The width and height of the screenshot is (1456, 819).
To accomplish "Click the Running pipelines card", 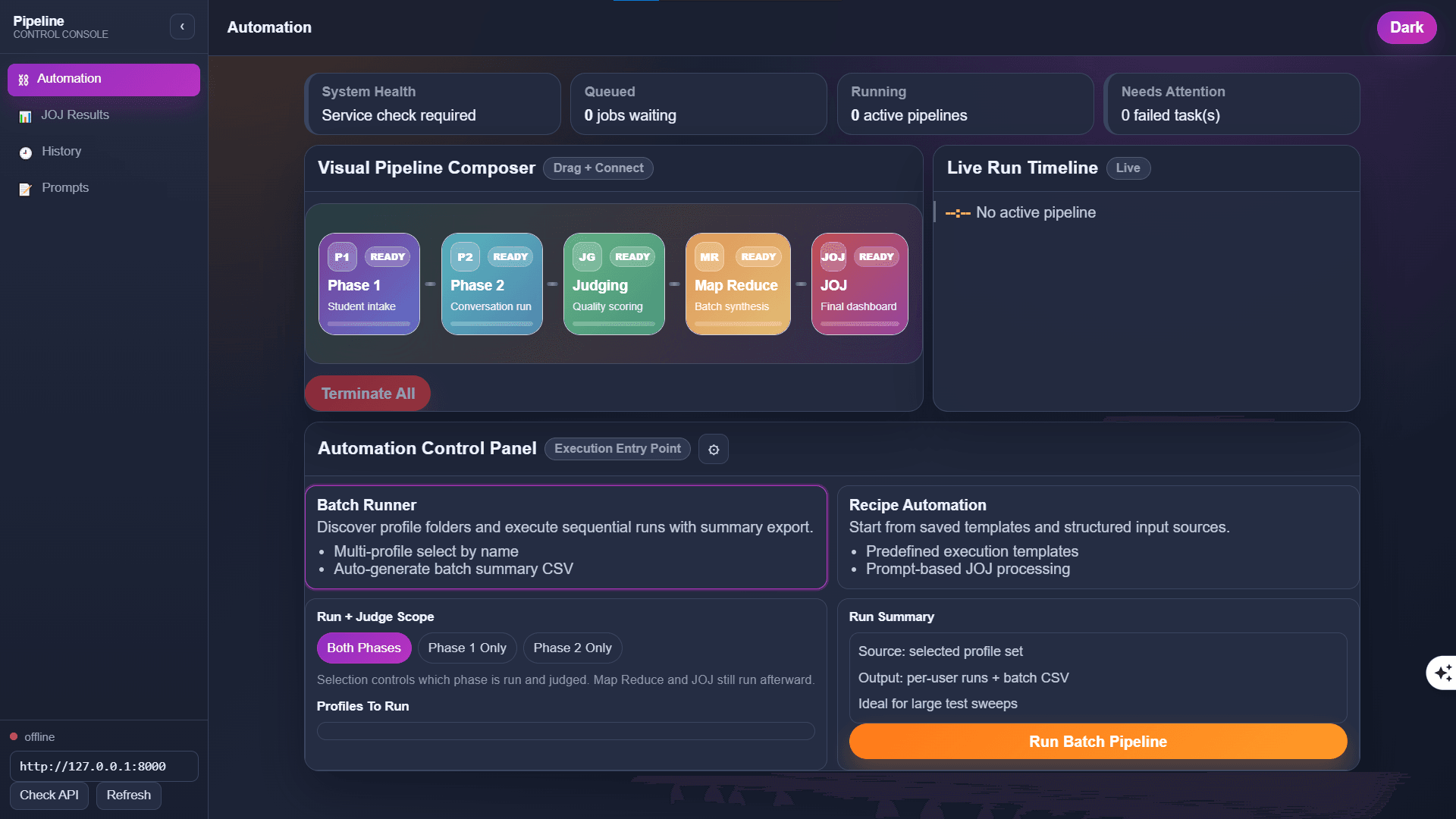I will pos(965,104).
